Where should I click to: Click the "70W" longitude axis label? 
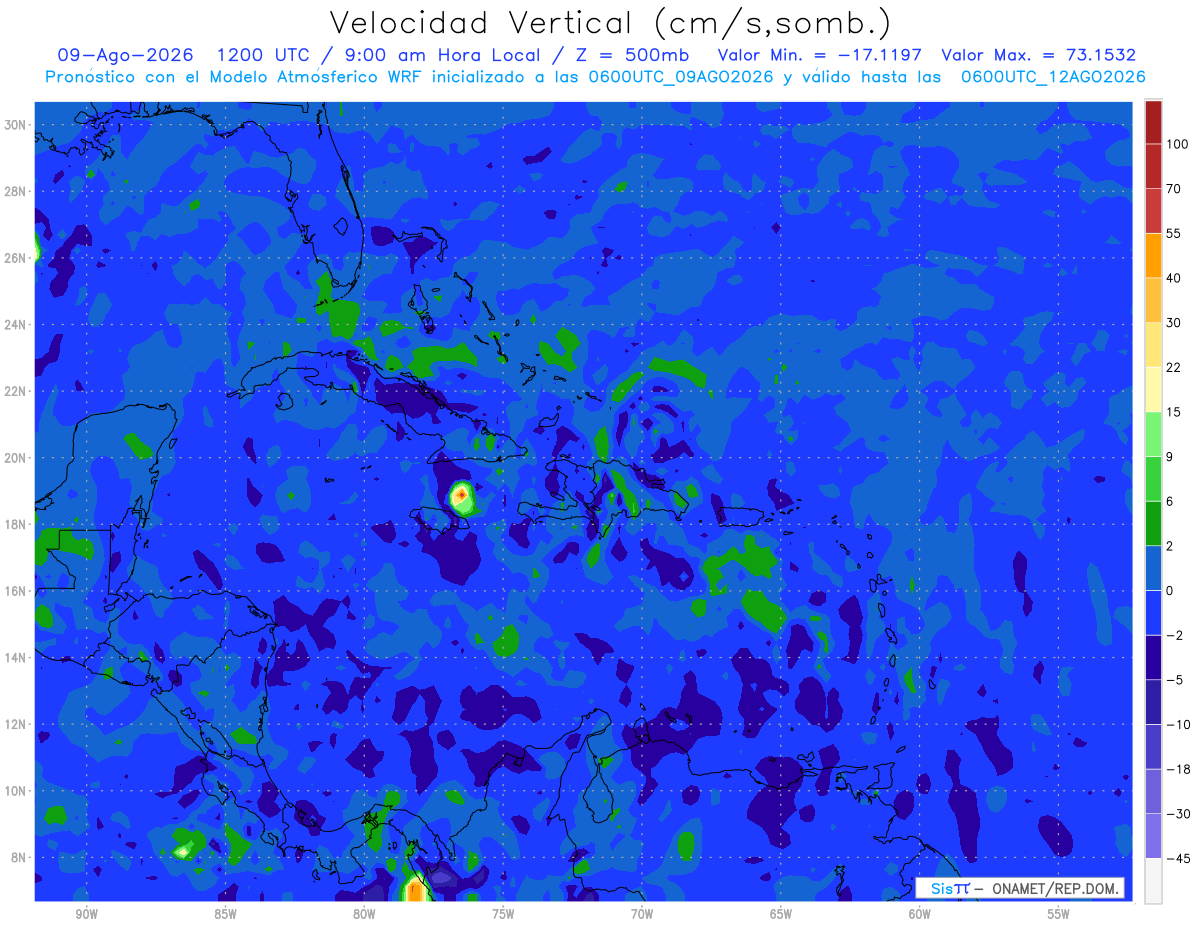642,914
